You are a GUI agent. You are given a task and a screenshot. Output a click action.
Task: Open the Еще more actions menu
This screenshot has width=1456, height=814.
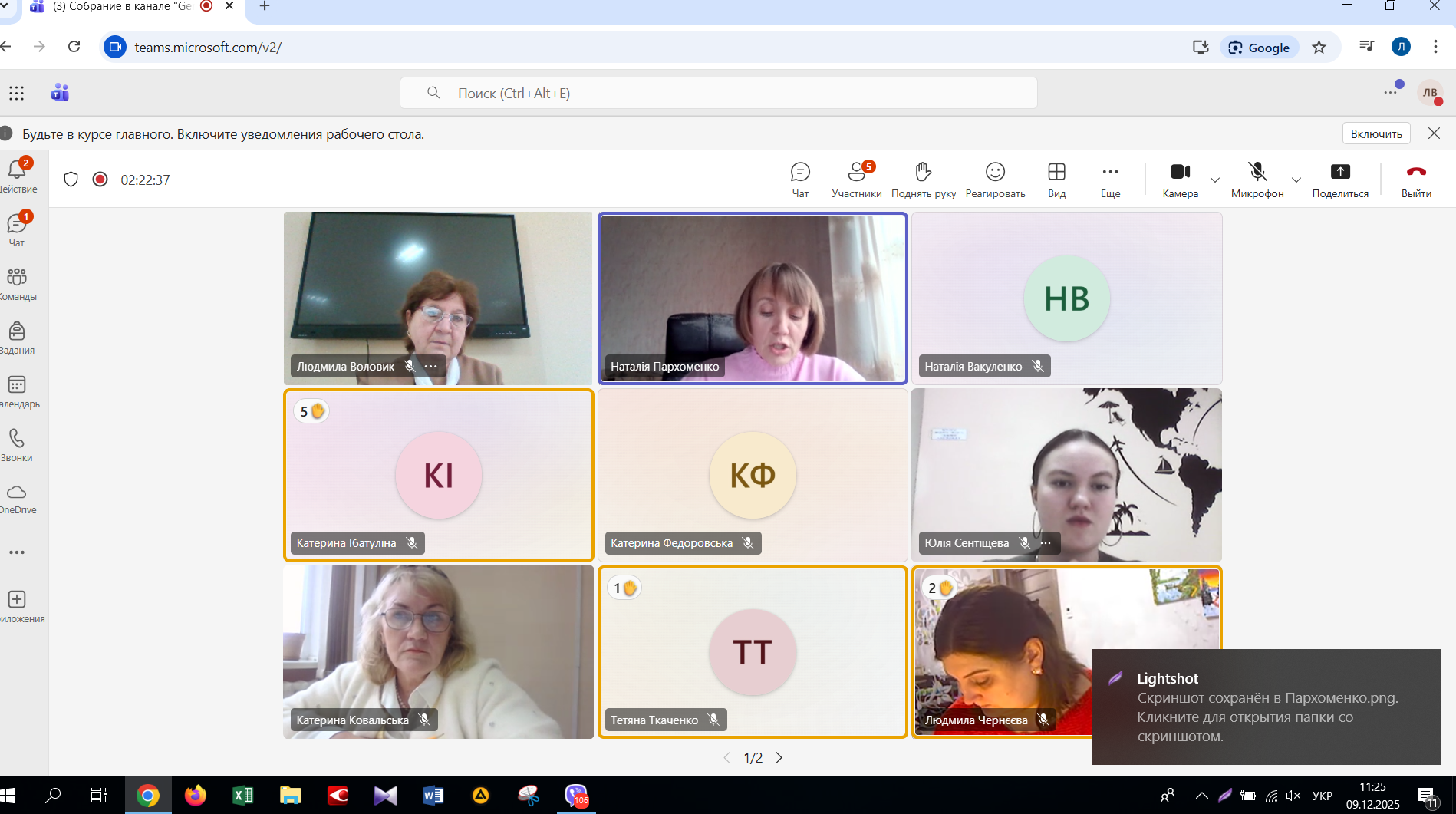click(1110, 180)
